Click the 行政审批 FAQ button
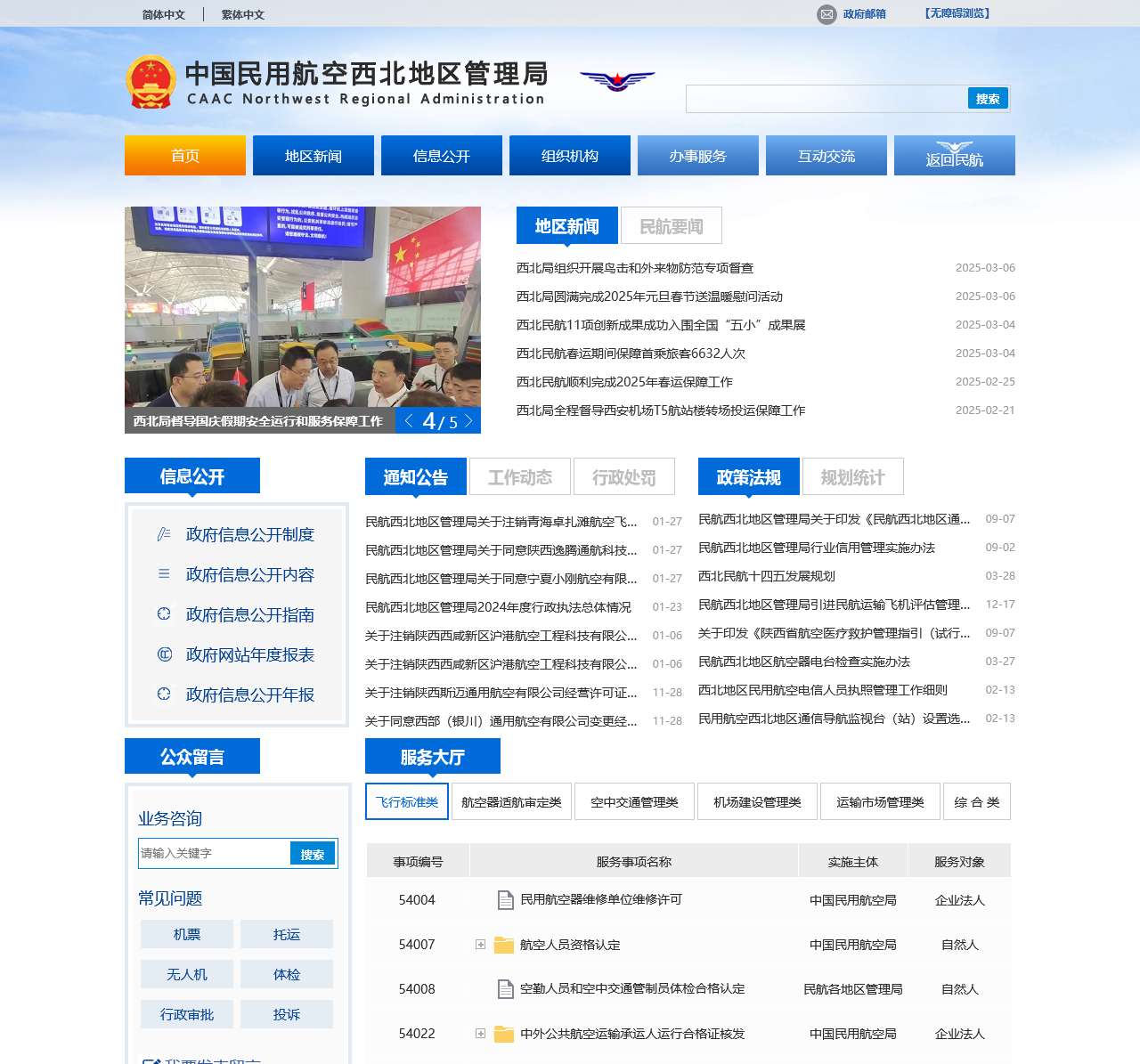The height and width of the screenshot is (1064, 1140). coord(187,1014)
